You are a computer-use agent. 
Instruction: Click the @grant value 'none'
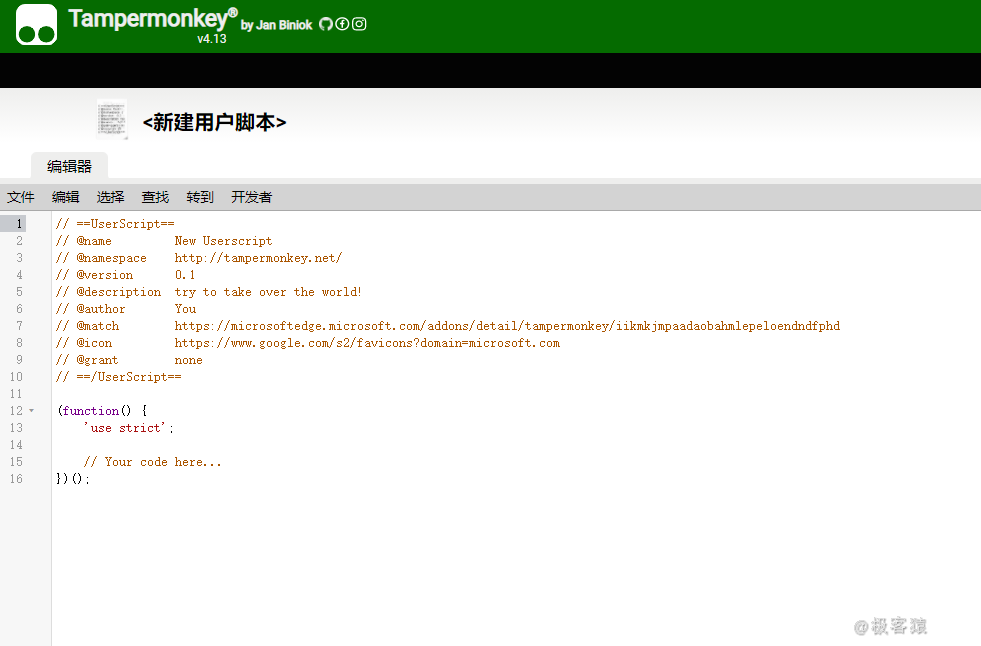pos(188,360)
